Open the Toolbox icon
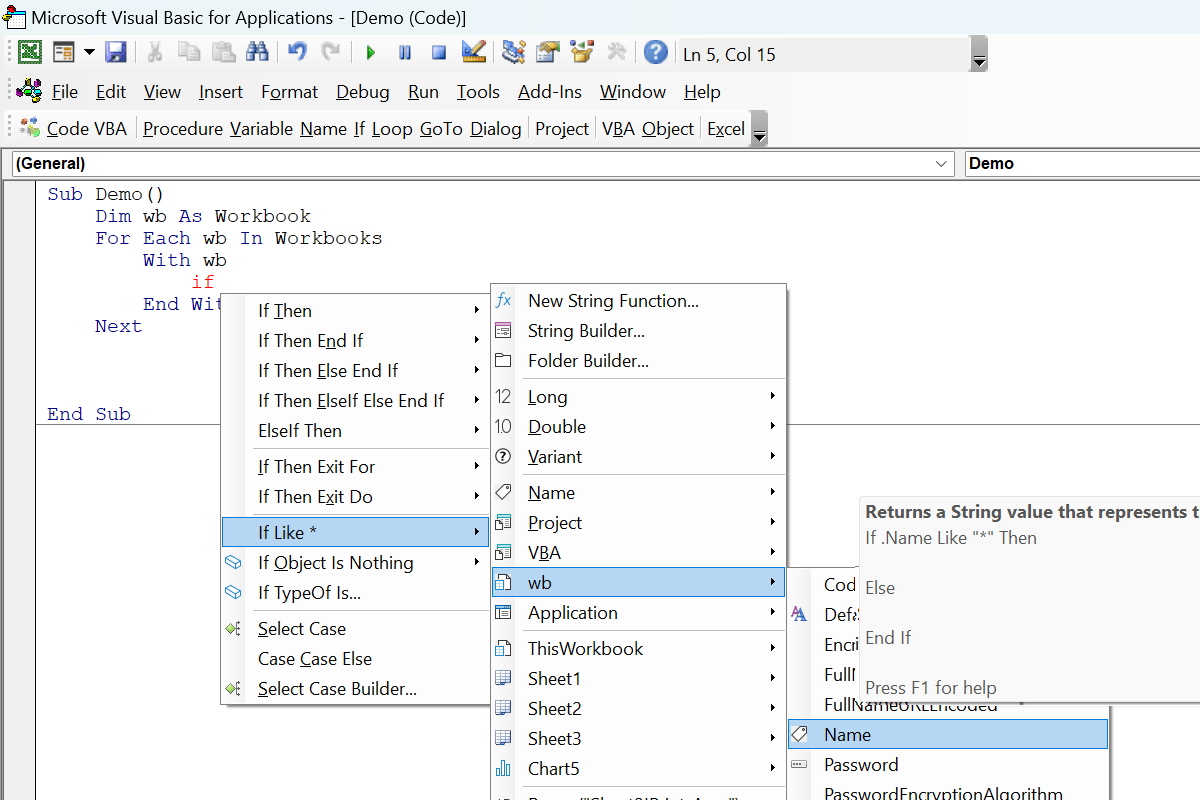The height and width of the screenshot is (800, 1200). click(x=616, y=53)
